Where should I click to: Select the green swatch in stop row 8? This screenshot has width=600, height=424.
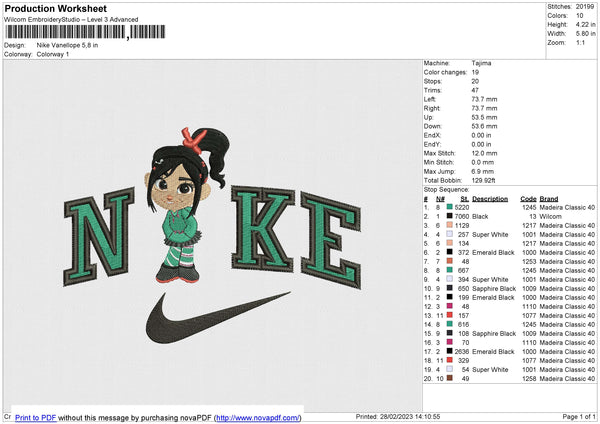[x=450, y=270]
